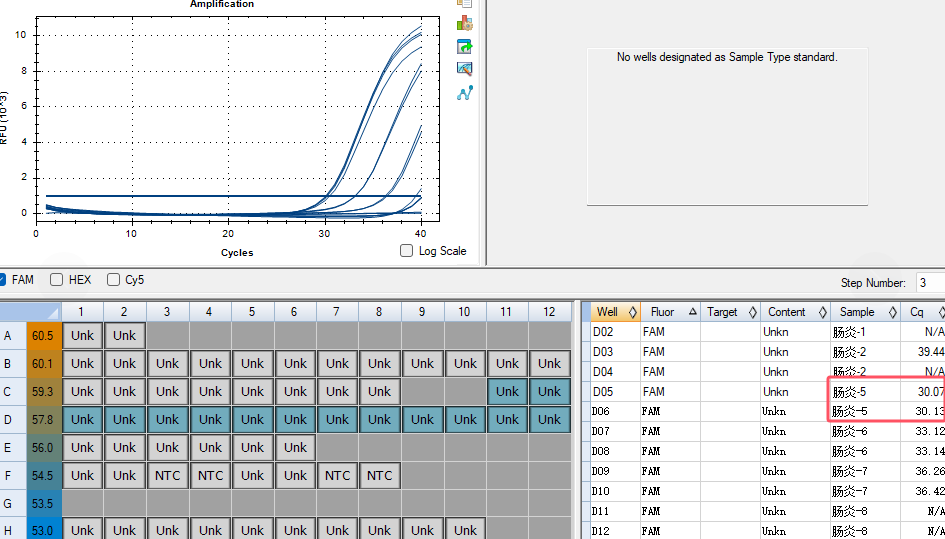Select table row for well D05

pyautogui.click(x=768, y=392)
